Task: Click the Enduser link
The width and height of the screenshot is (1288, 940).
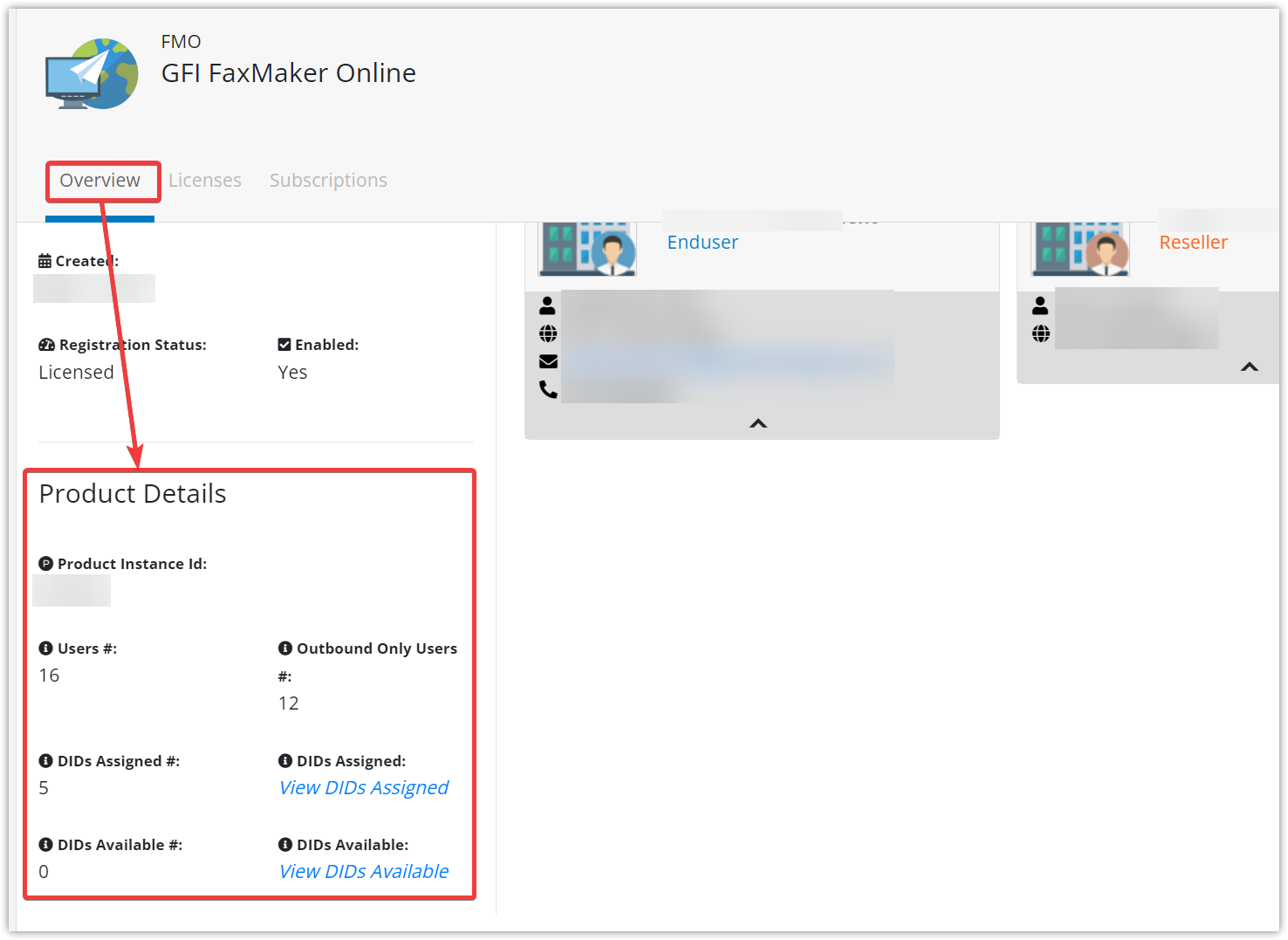Action: (702, 243)
